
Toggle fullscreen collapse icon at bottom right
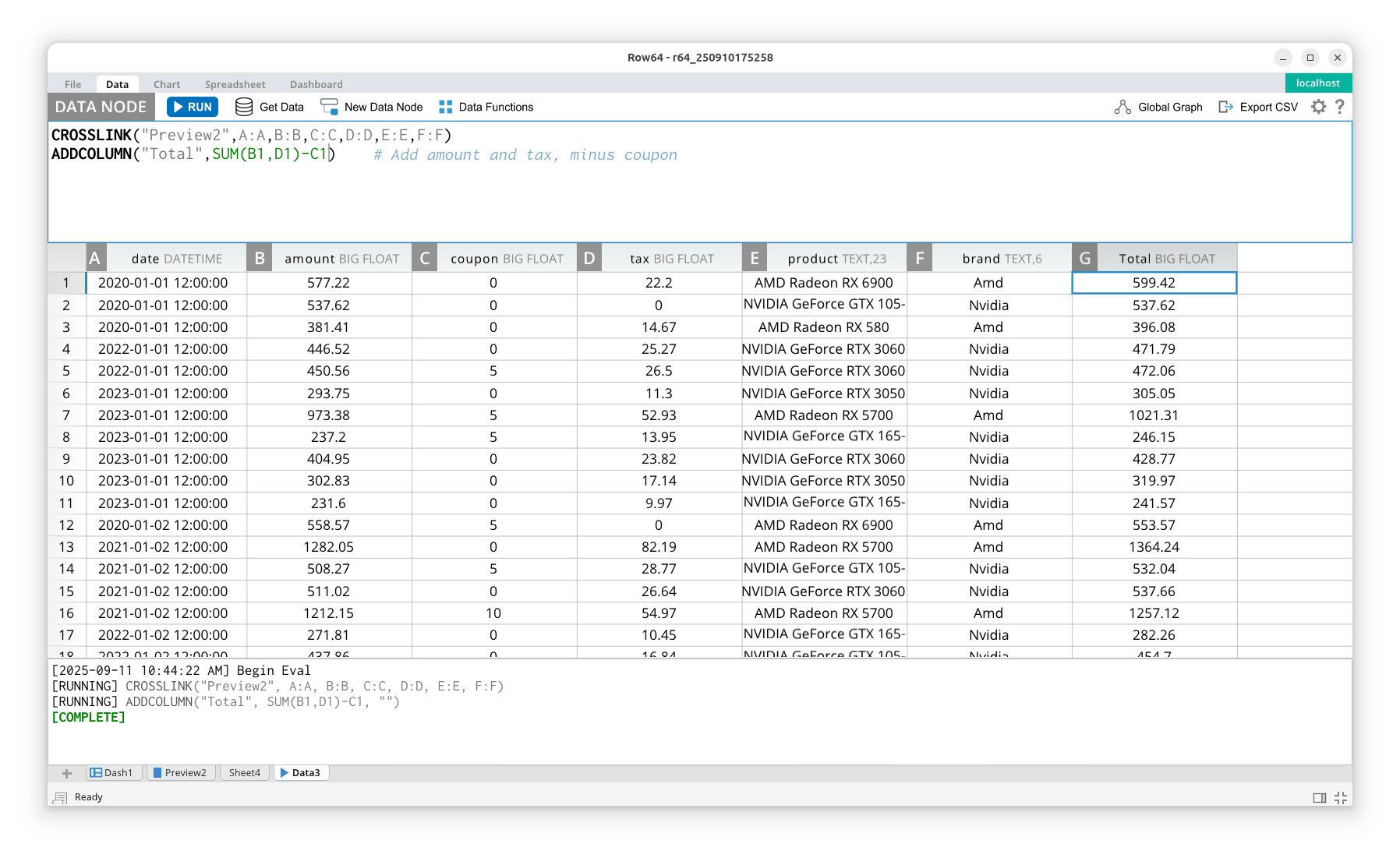[1341, 797]
